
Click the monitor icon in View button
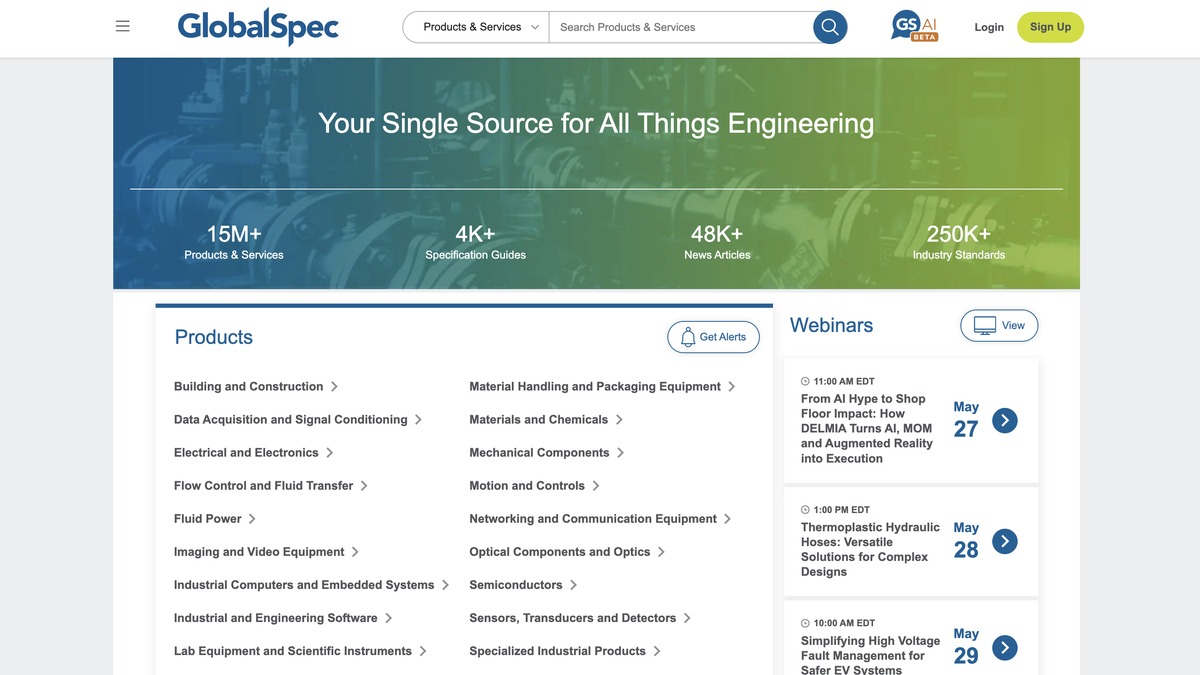point(985,326)
